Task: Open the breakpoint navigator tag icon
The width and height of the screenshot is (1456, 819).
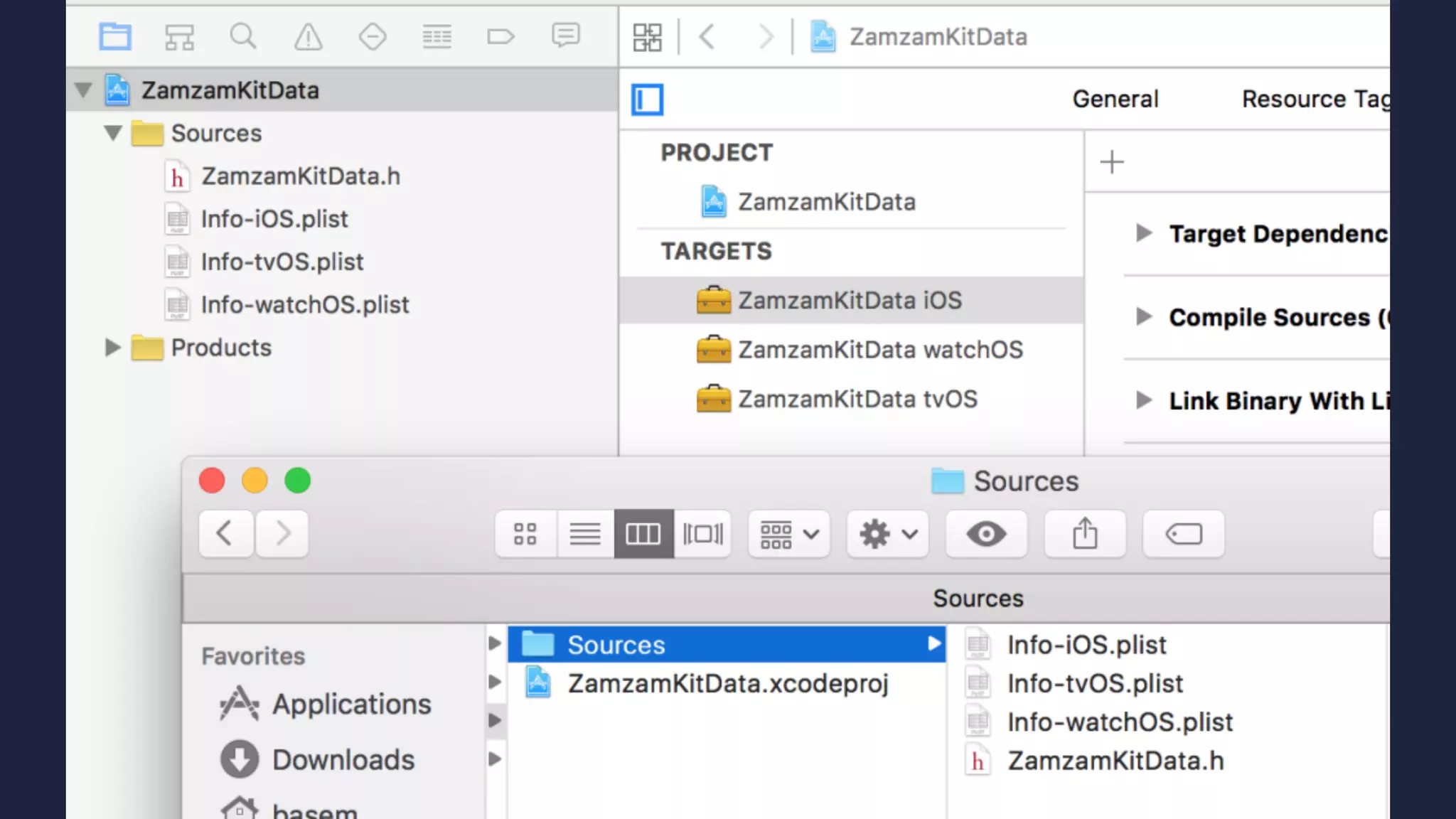Action: coord(500,36)
